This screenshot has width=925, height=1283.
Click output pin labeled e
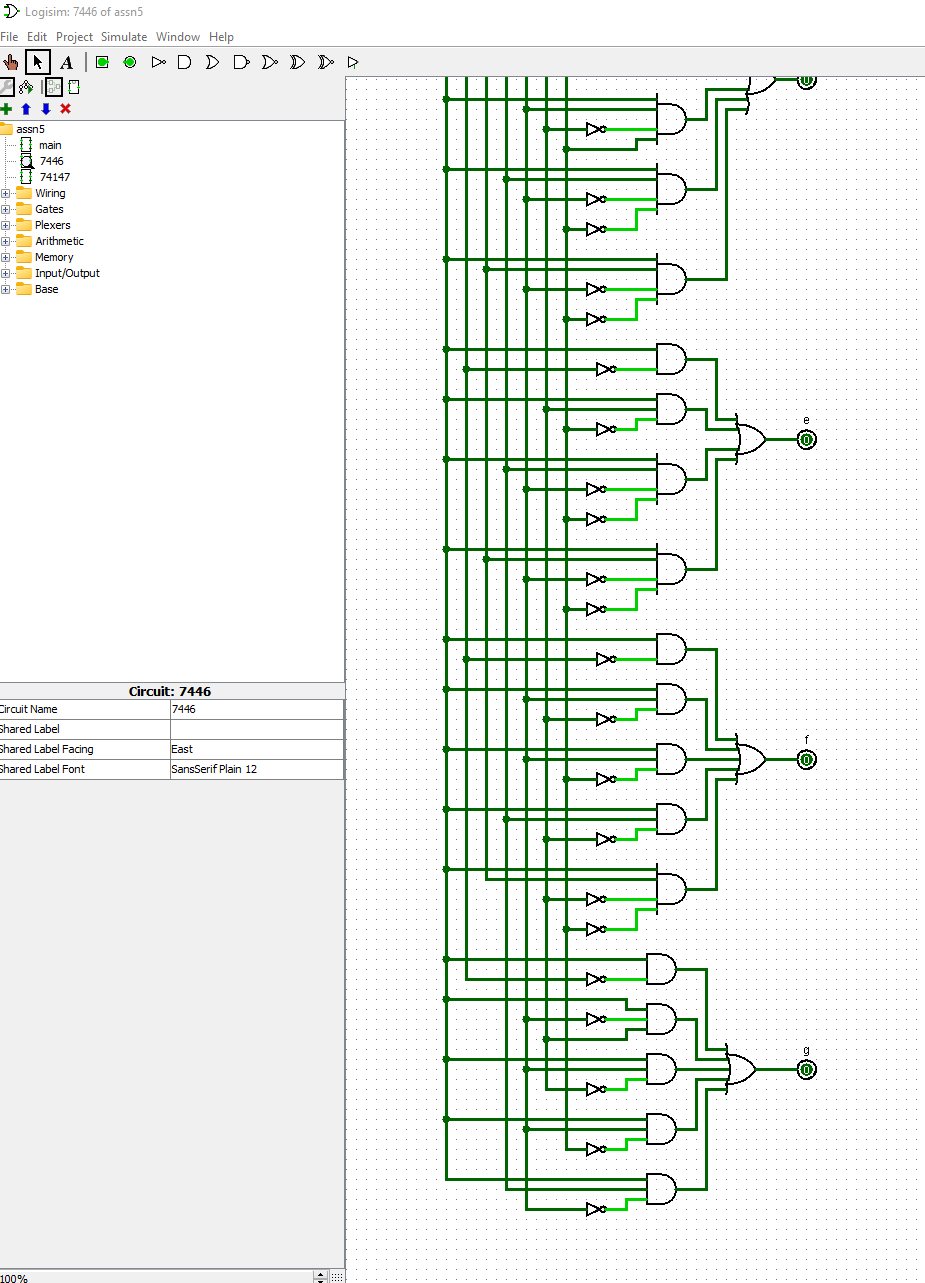pyautogui.click(x=806, y=440)
